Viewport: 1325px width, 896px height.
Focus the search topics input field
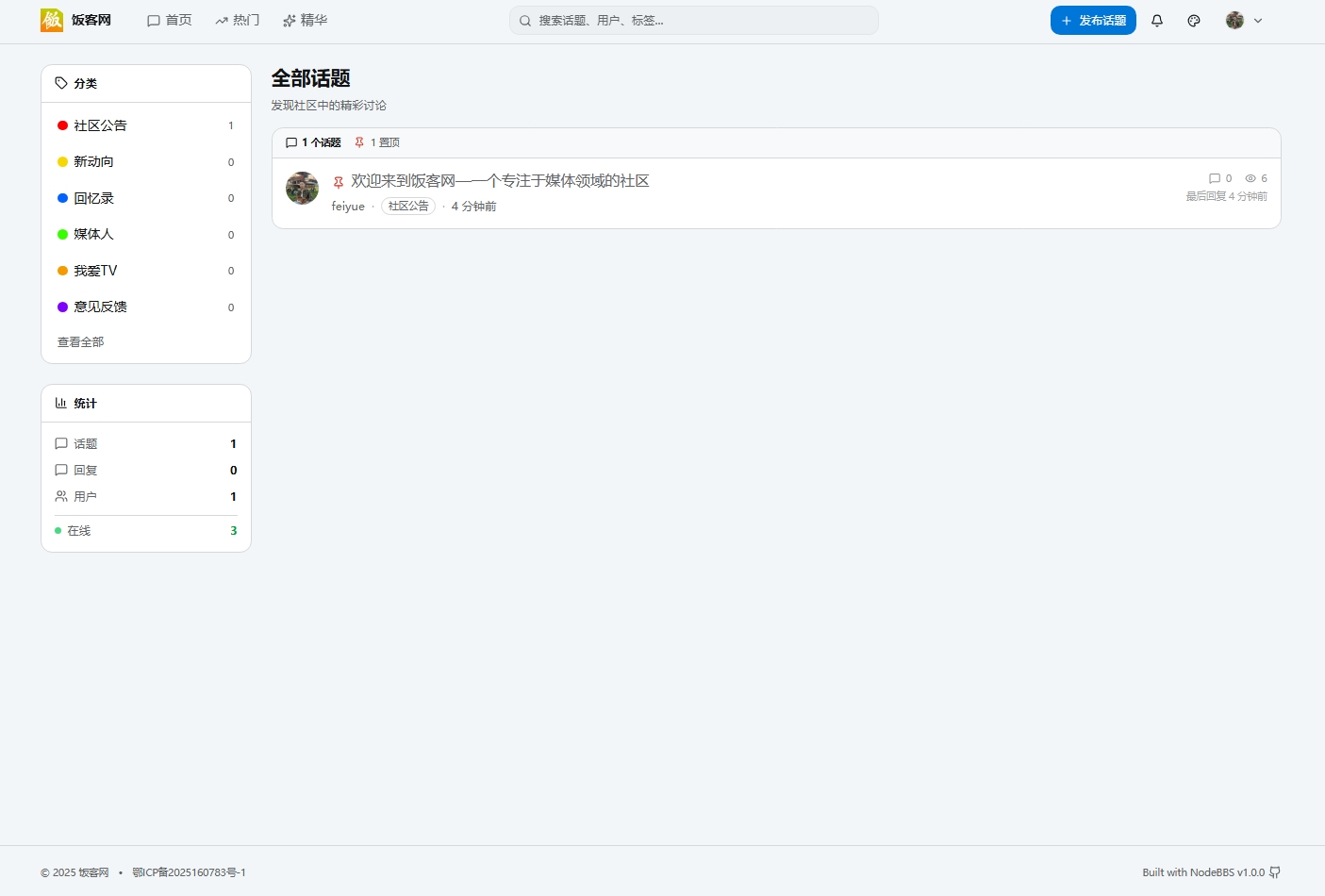point(698,21)
